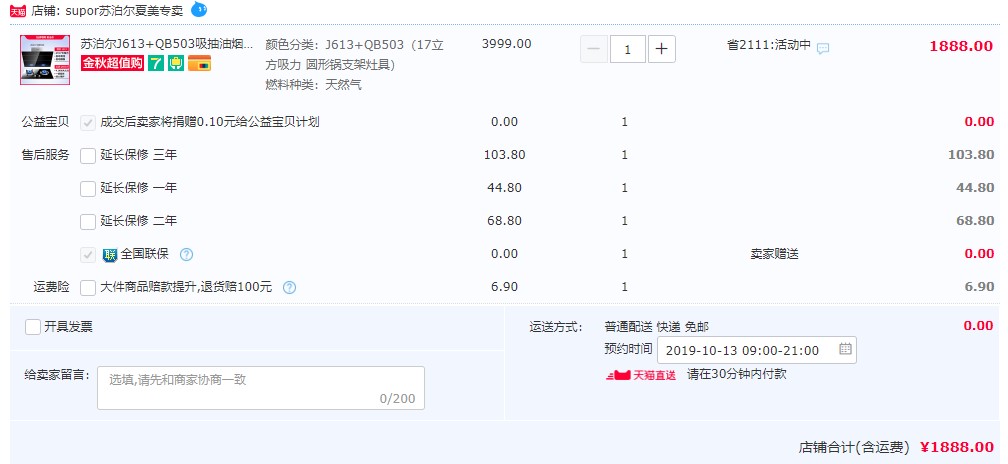Click the quantity input showing 1
Screen dimensions: 1008x464
627,49
